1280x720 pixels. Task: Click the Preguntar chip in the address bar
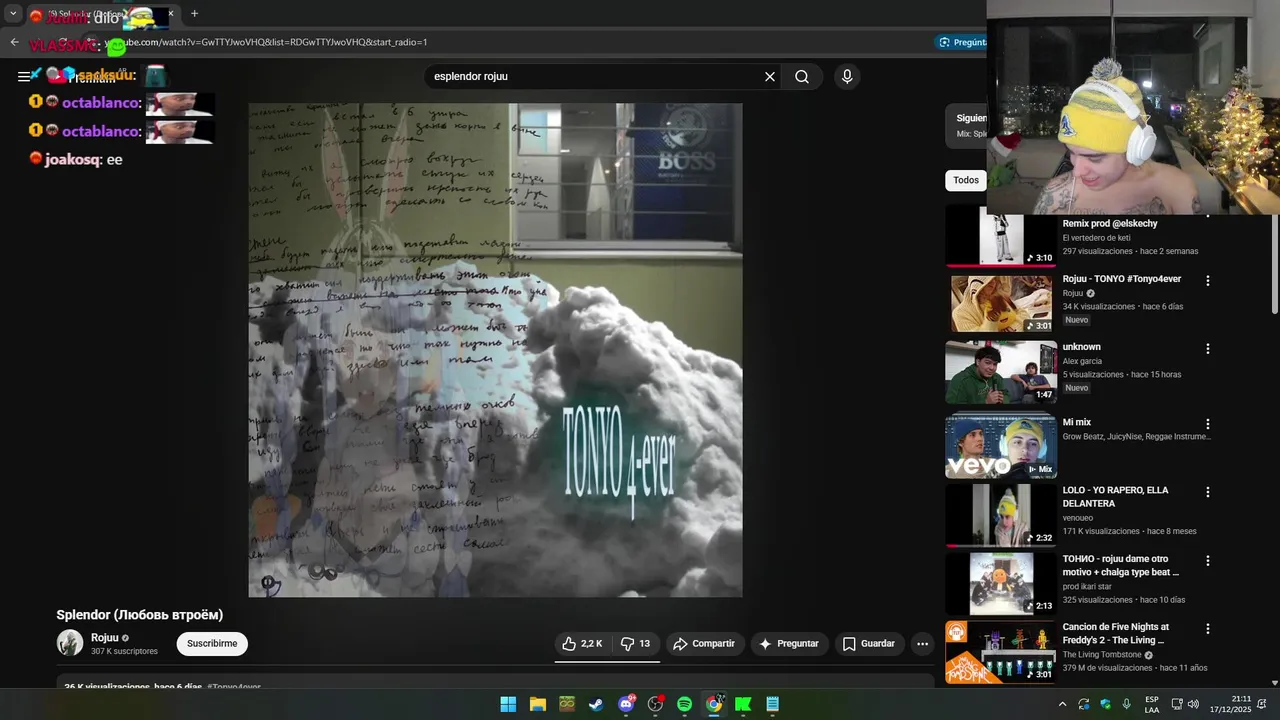point(961,42)
